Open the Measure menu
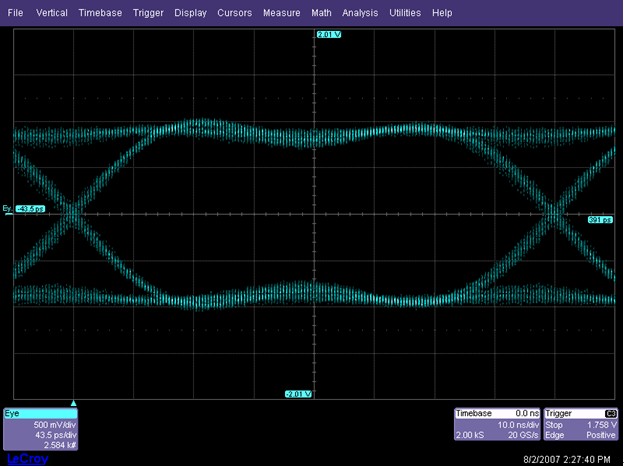This screenshot has height=469, width=624. point(281,13)
